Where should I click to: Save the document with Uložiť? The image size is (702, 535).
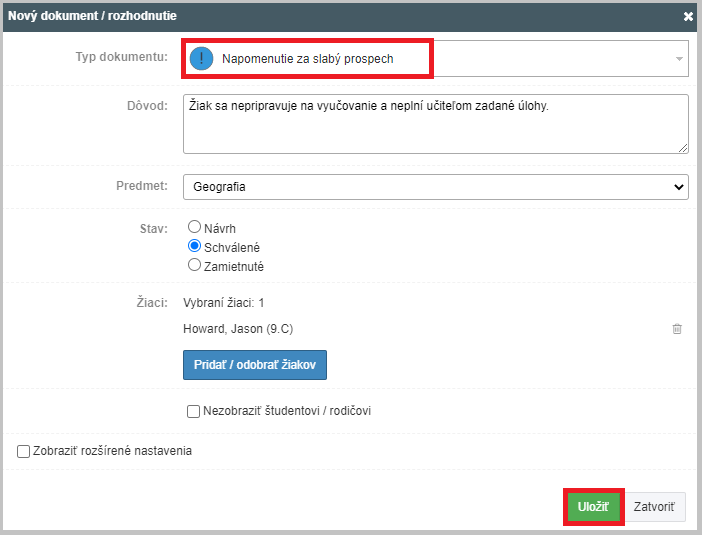point(593,507)
